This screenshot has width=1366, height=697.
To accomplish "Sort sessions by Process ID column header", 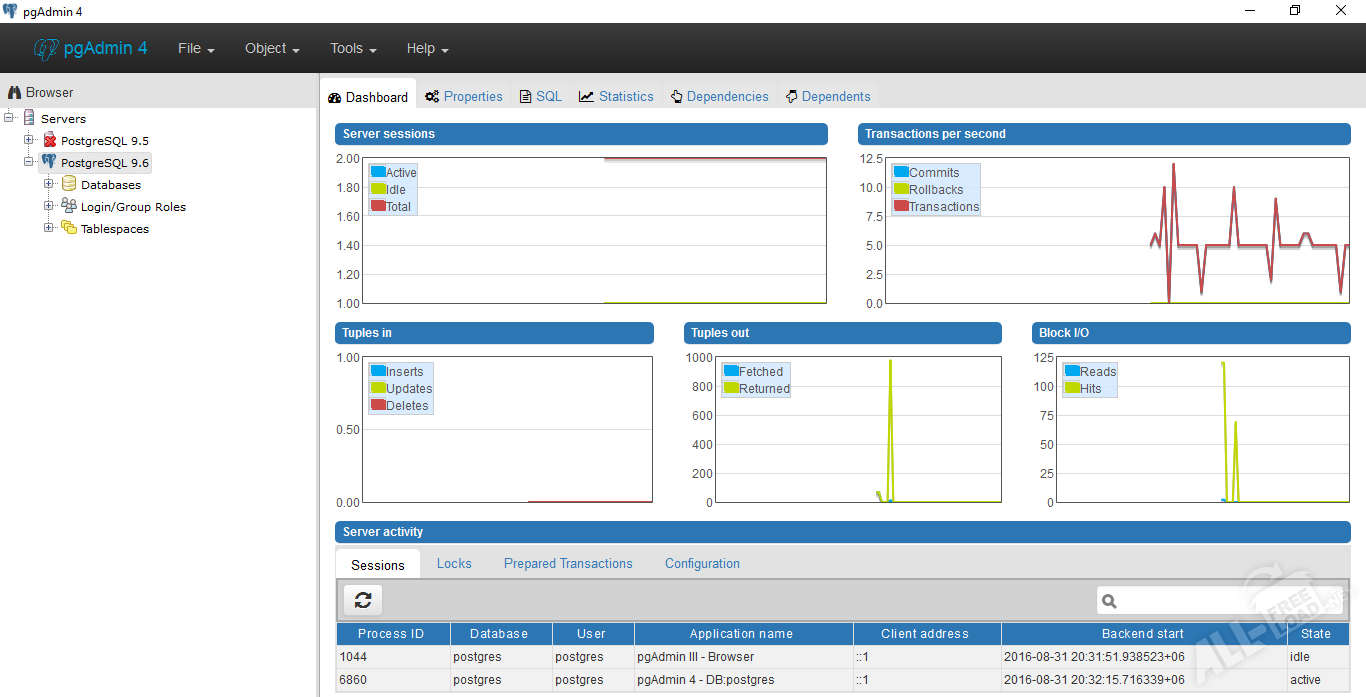I will [392, 634].
